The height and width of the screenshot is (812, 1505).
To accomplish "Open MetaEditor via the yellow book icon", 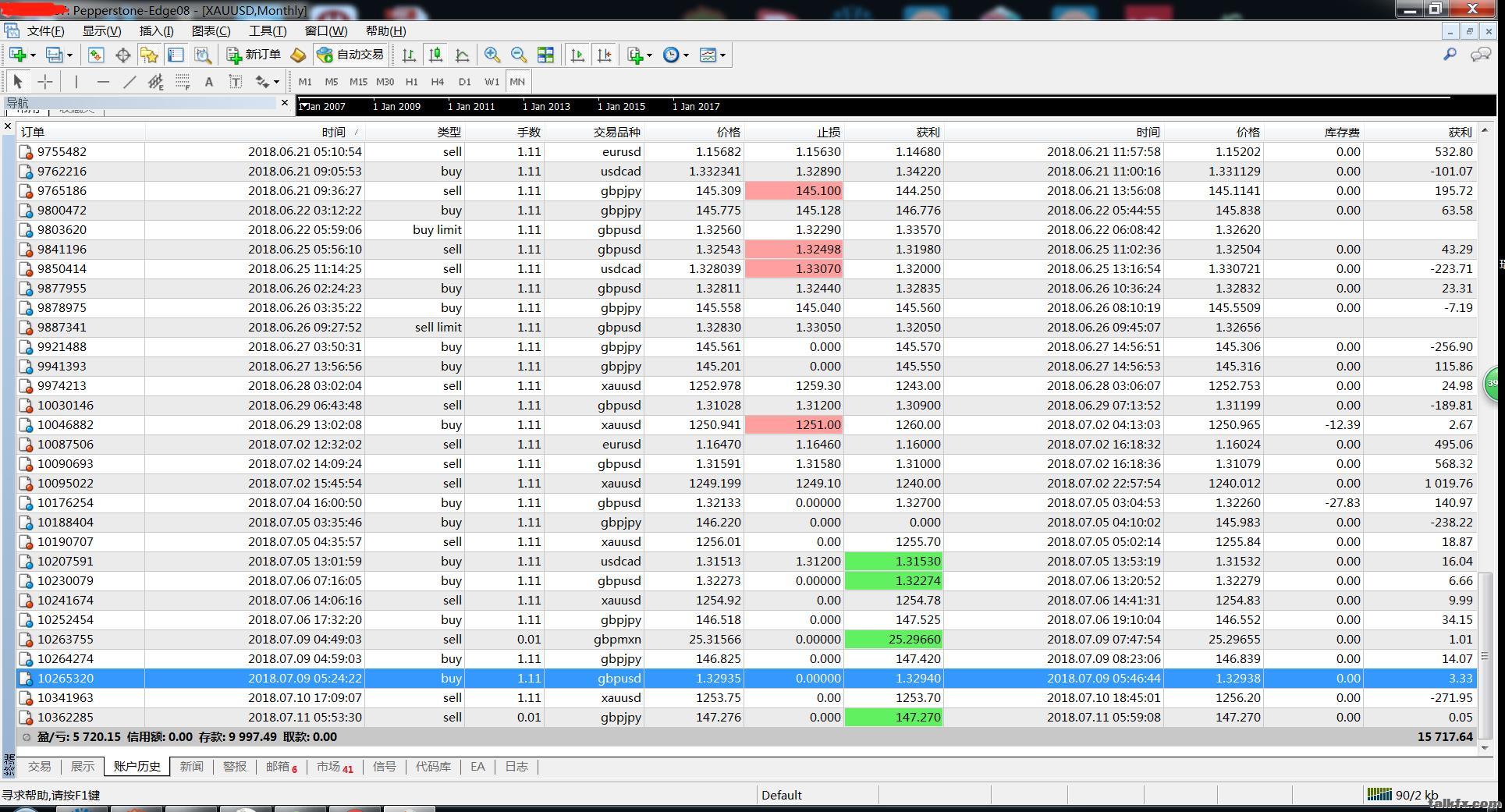I will coord(298,55).
